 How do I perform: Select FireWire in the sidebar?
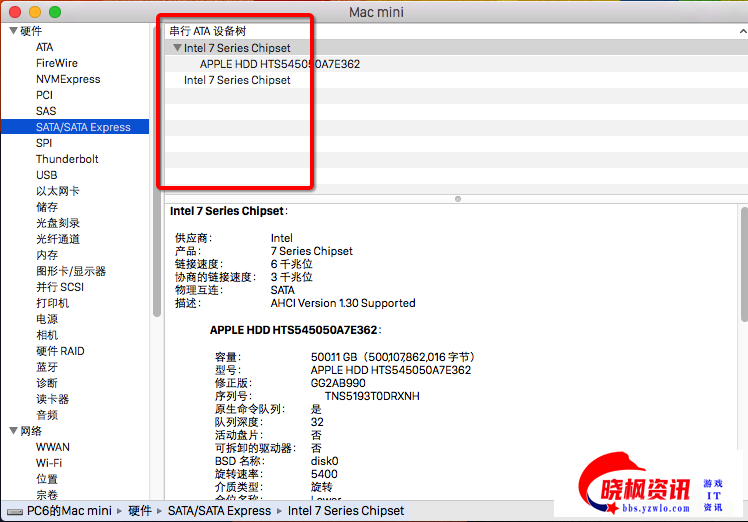click(57, 63)
